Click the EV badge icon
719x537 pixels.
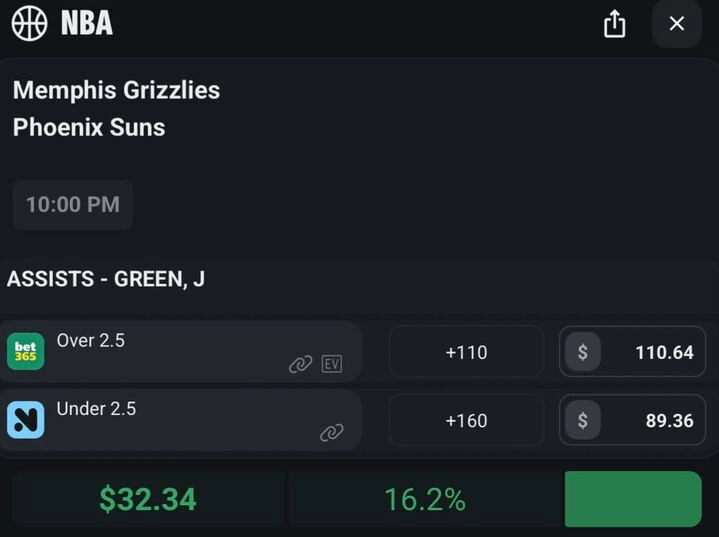[332, 365]
